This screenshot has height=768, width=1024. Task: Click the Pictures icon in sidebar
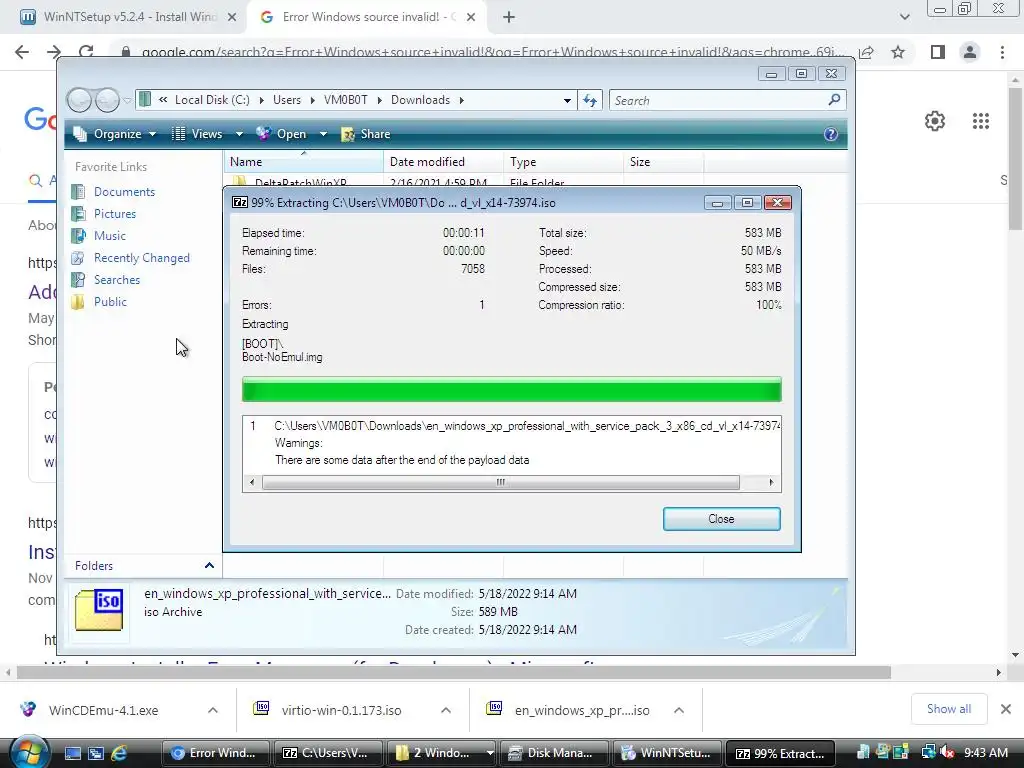(78, 214)
